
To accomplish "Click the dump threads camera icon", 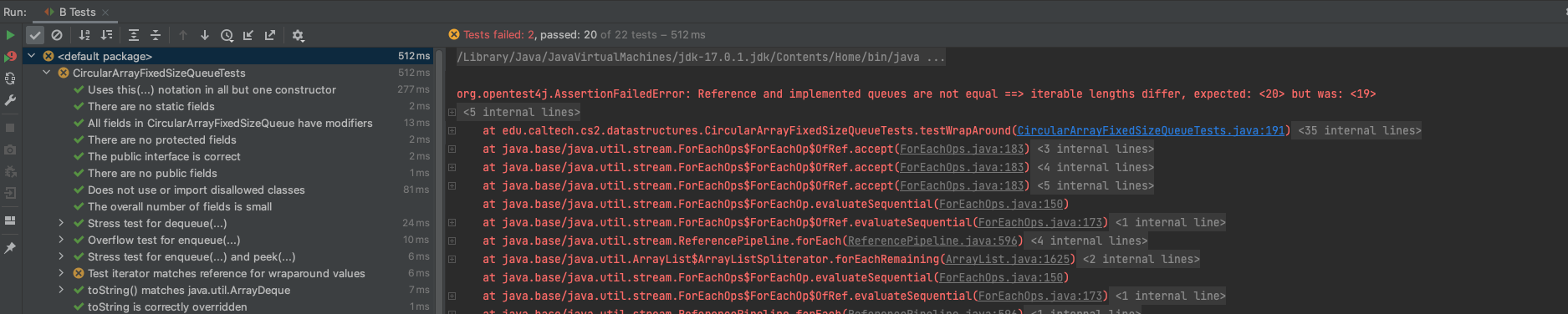I will pos(10,149).
